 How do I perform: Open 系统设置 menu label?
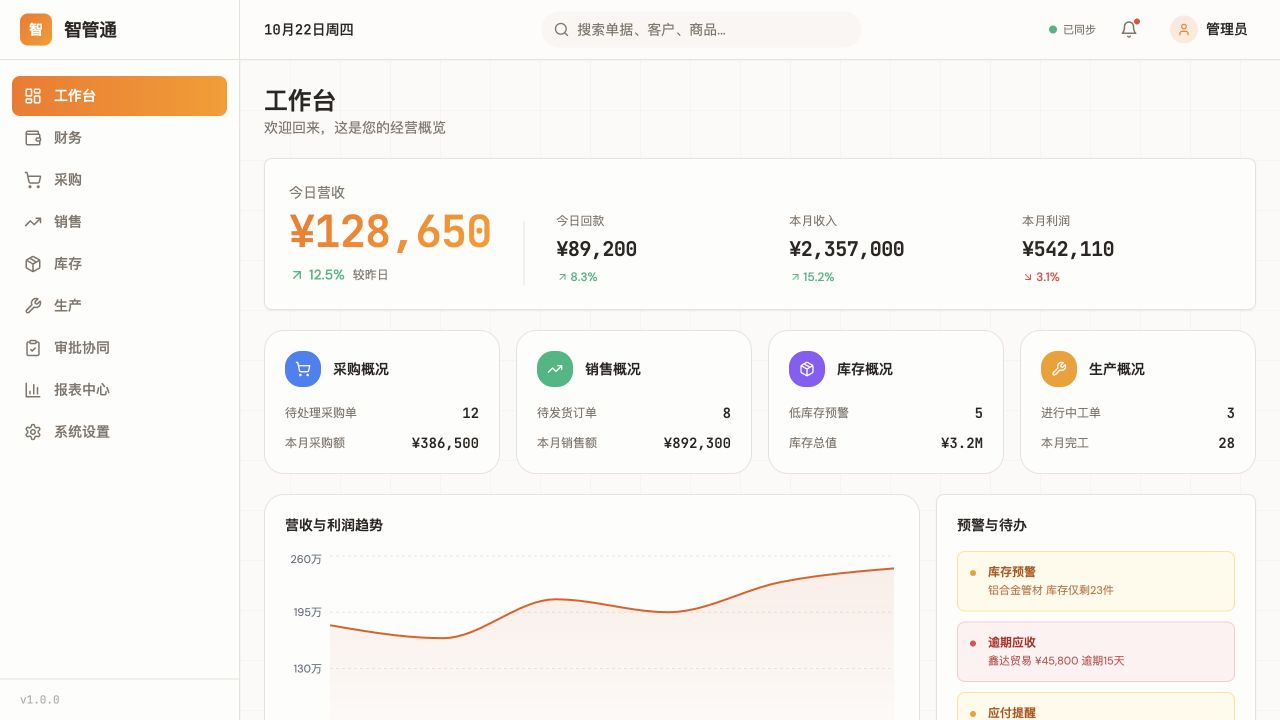[82, 432]
